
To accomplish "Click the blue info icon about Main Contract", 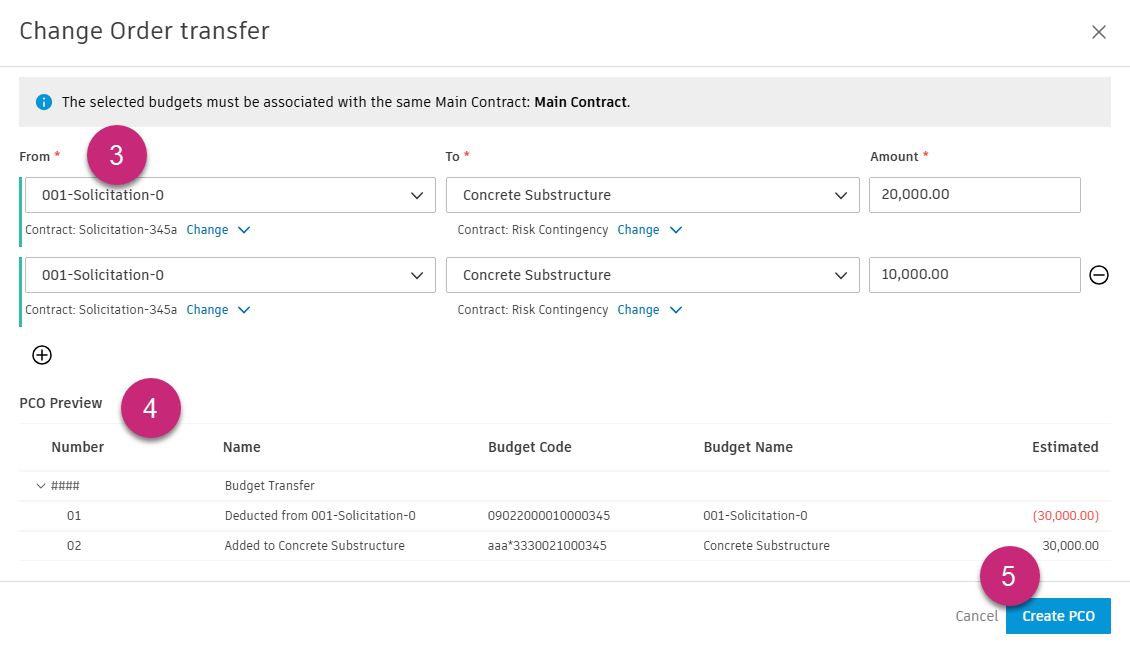I will click(44, 101).
